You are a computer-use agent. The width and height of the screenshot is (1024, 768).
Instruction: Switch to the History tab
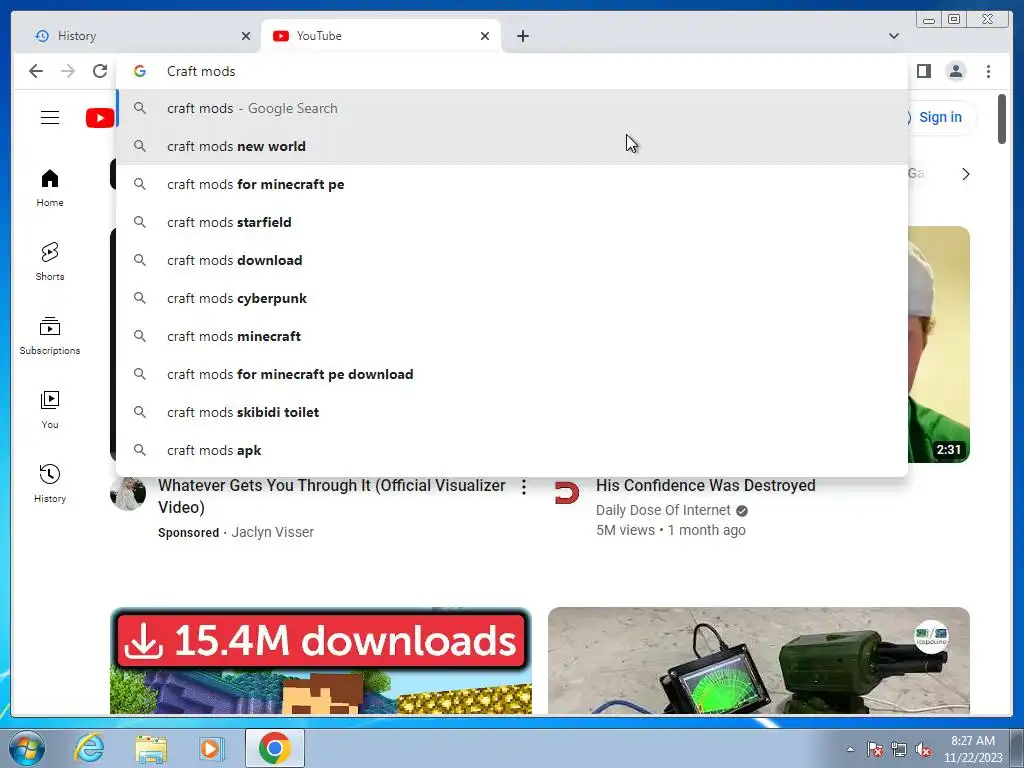pyautogui.click(x=135, y=36)
